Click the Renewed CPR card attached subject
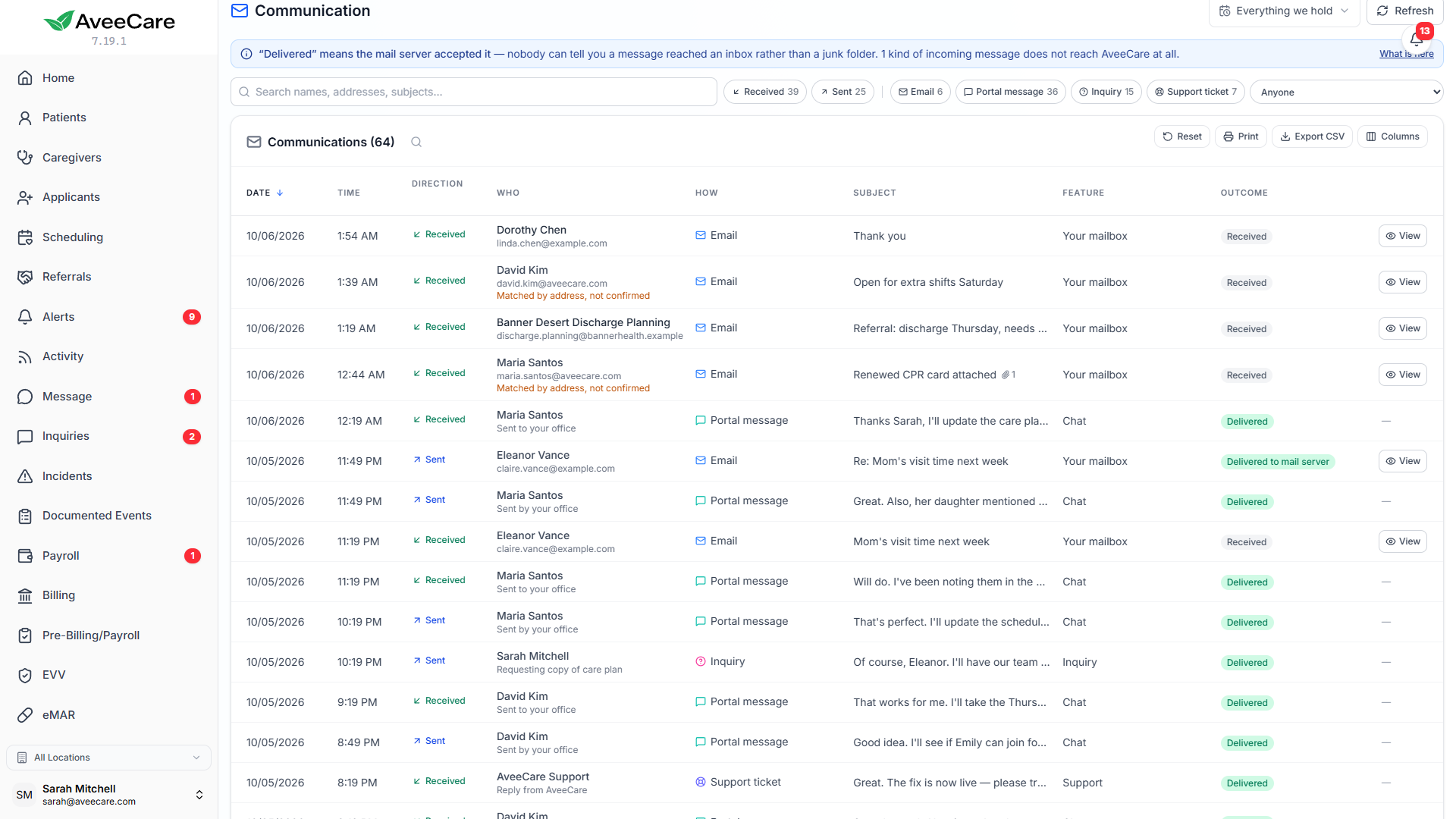 [924, 375]
